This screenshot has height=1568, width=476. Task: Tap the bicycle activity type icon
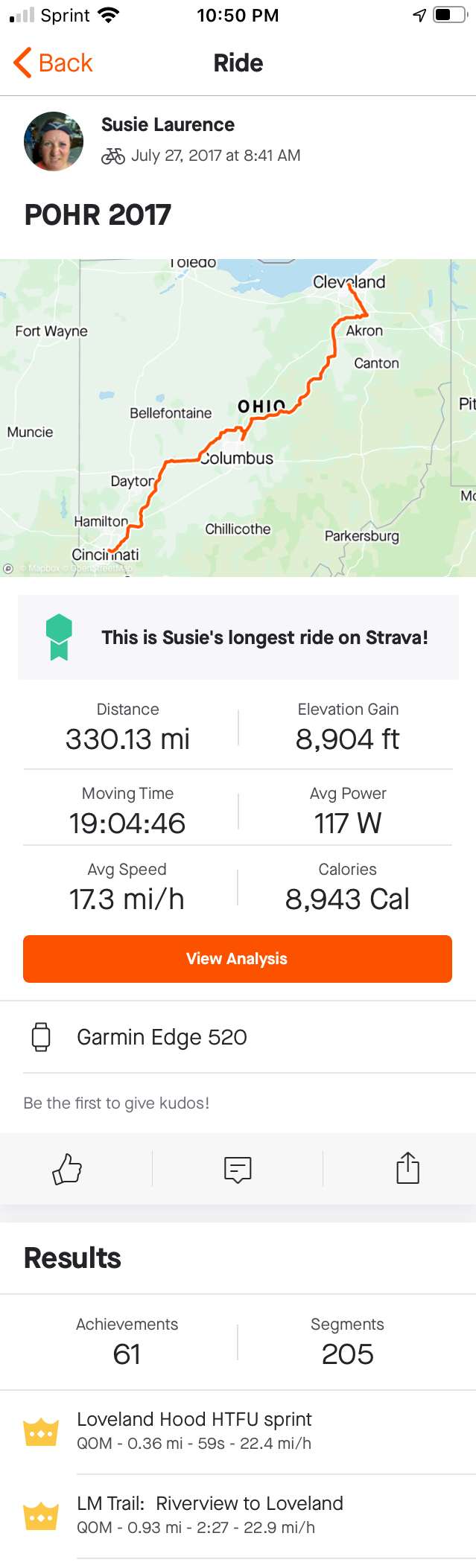(113, 156)
